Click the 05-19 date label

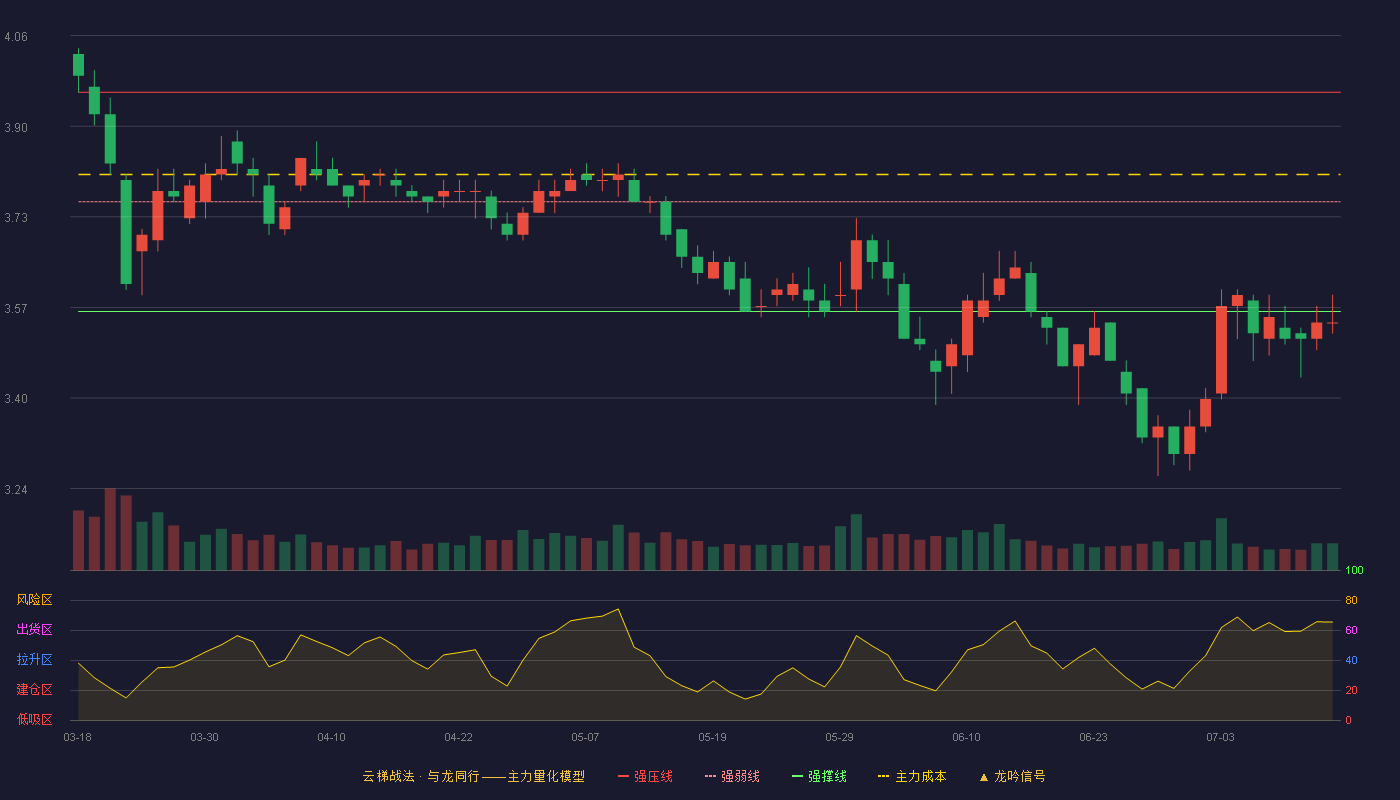(x=712, y=737)
